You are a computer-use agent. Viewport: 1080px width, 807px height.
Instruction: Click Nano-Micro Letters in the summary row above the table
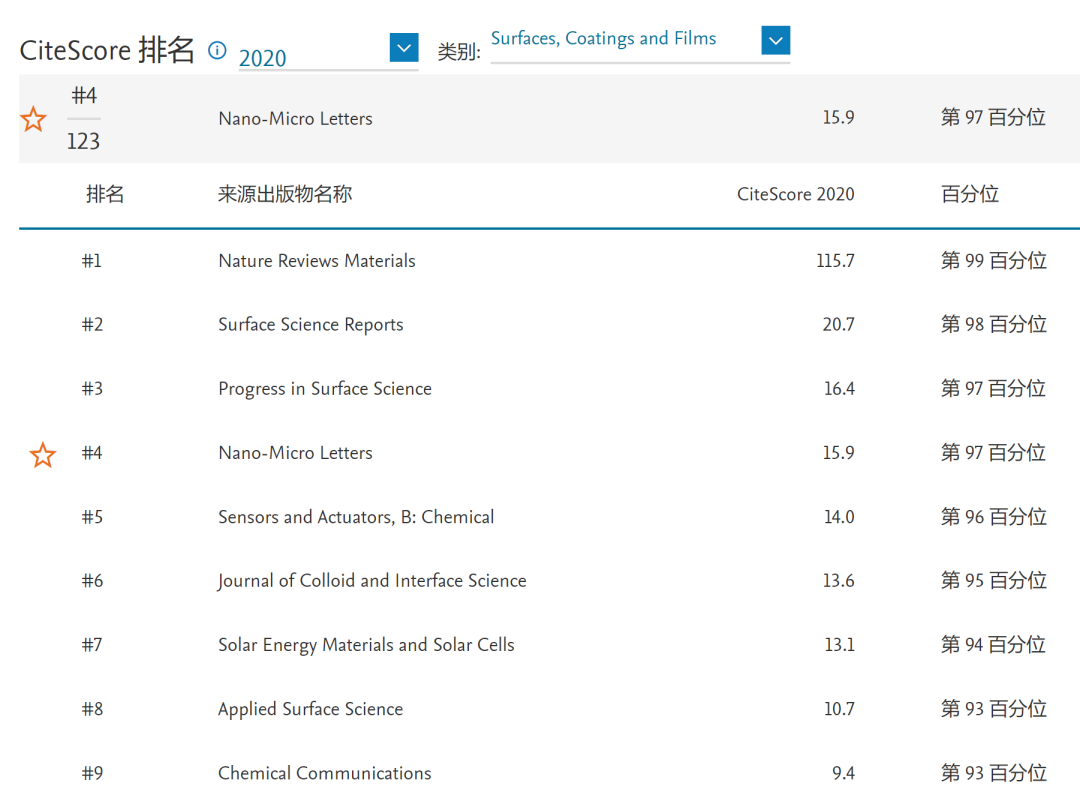pos(295,118)
